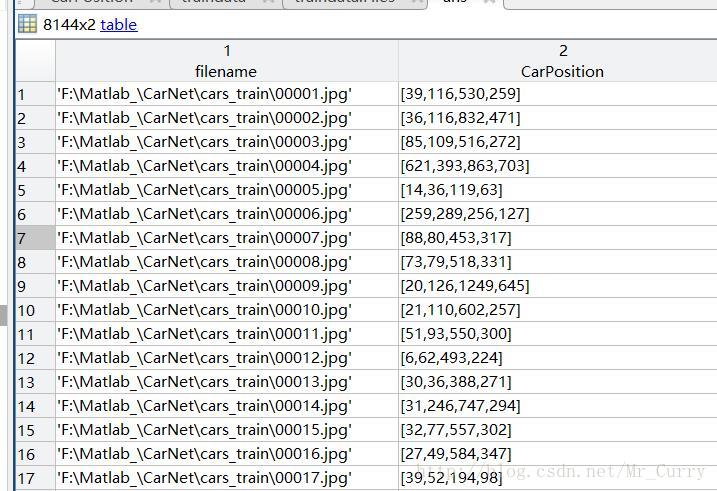The height and width of the screenshot is (491, 717).
Task: Select the filename column header
Action: (227, 61)
